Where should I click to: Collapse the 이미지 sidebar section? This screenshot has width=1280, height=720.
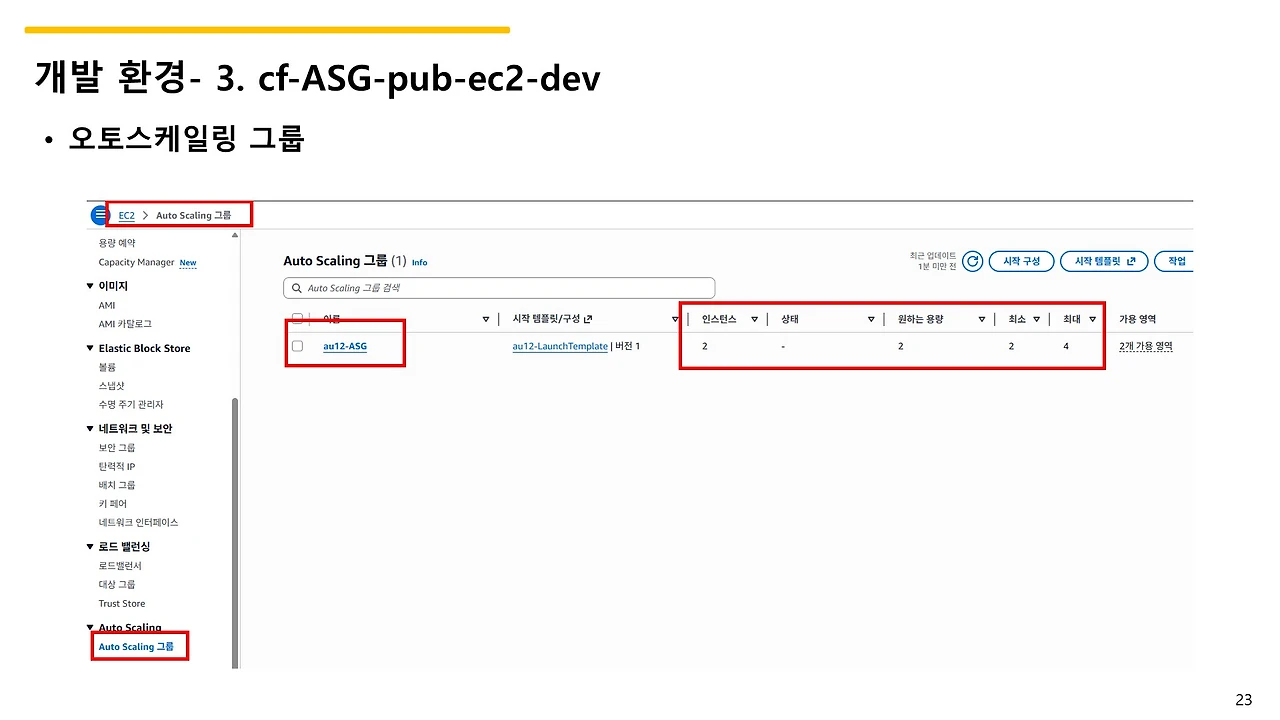coord(90,286)
